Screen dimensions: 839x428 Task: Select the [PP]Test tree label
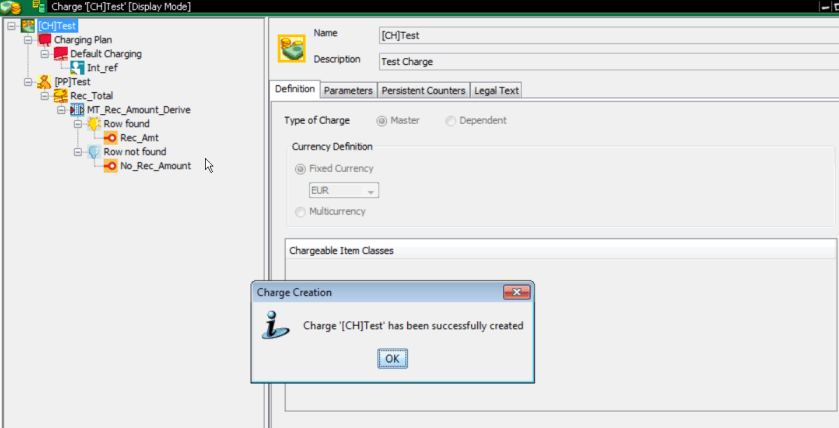click(x=72, y=82)
